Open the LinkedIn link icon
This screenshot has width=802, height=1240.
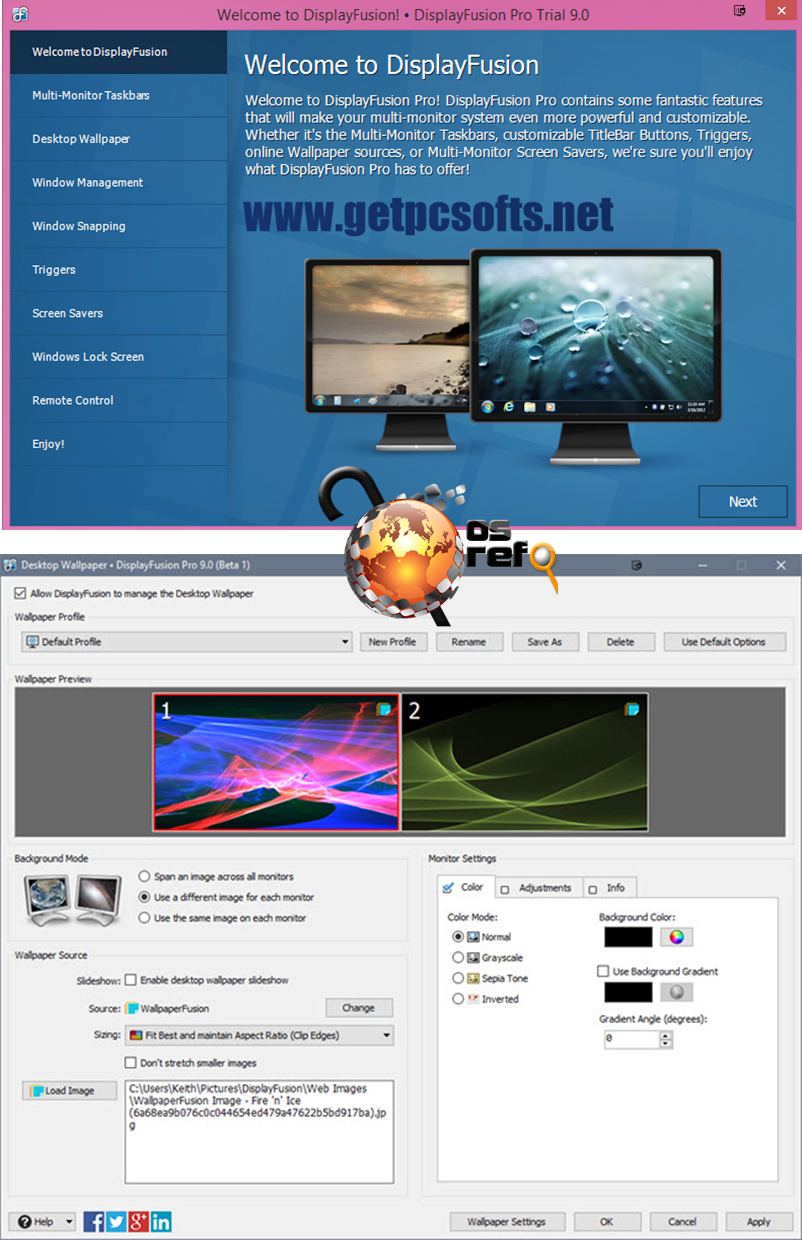[x=161, y=1221]
